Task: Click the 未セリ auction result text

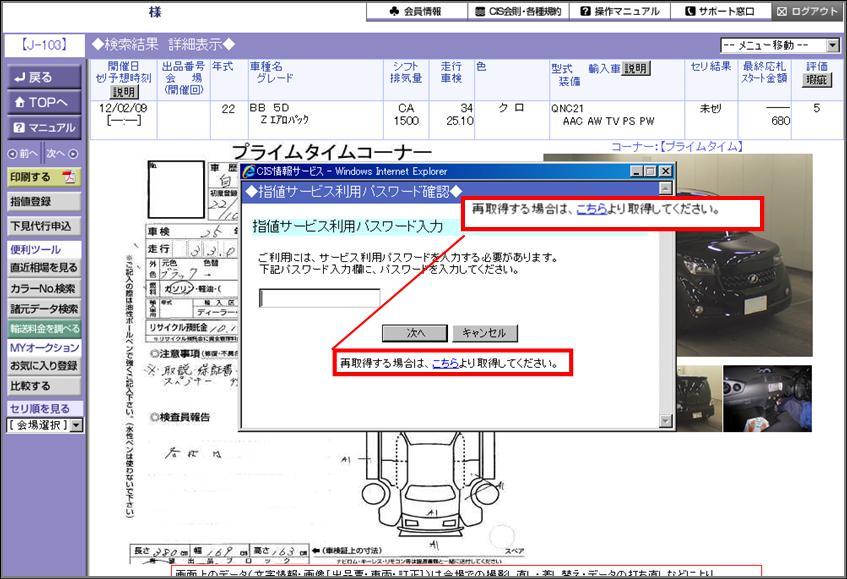Action: 710,109
